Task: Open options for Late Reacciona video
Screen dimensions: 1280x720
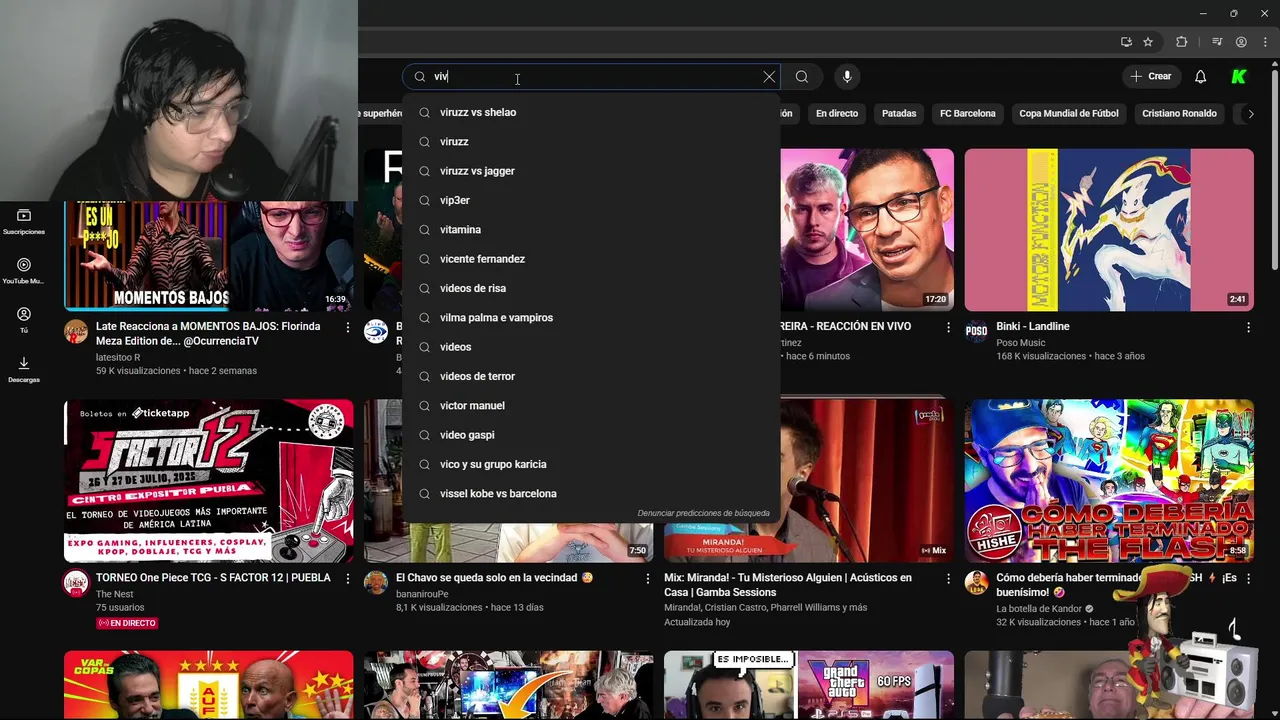Action: [x=348, y=328]
